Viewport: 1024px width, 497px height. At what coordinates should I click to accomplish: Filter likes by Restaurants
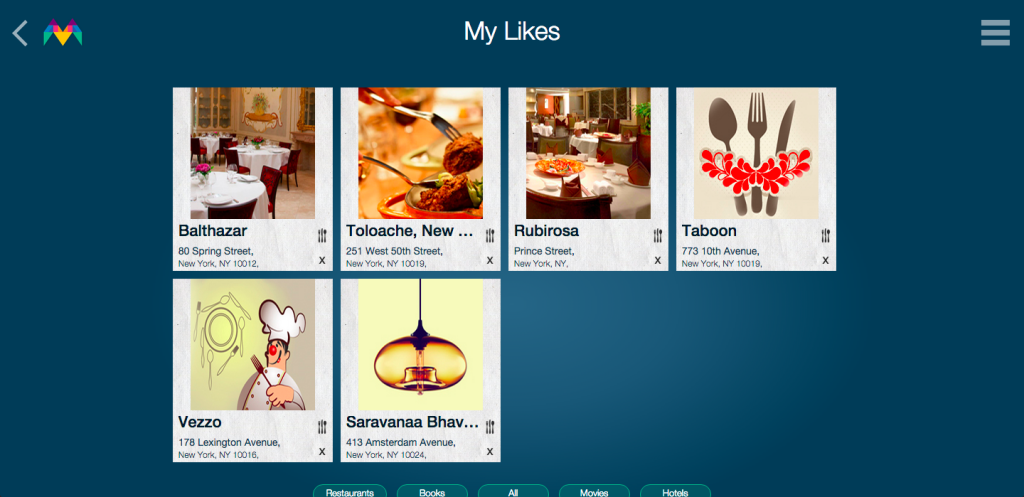point(350,492)
